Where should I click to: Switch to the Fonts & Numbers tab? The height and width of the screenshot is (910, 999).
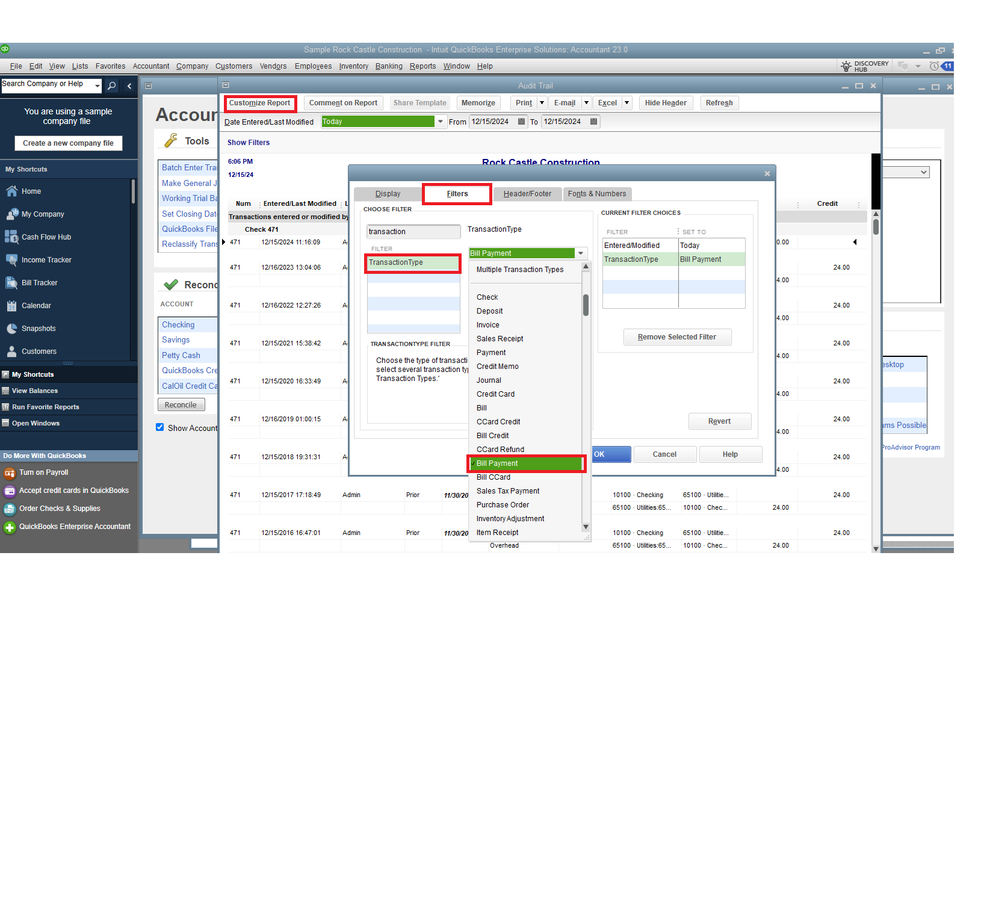pos(597,194)
